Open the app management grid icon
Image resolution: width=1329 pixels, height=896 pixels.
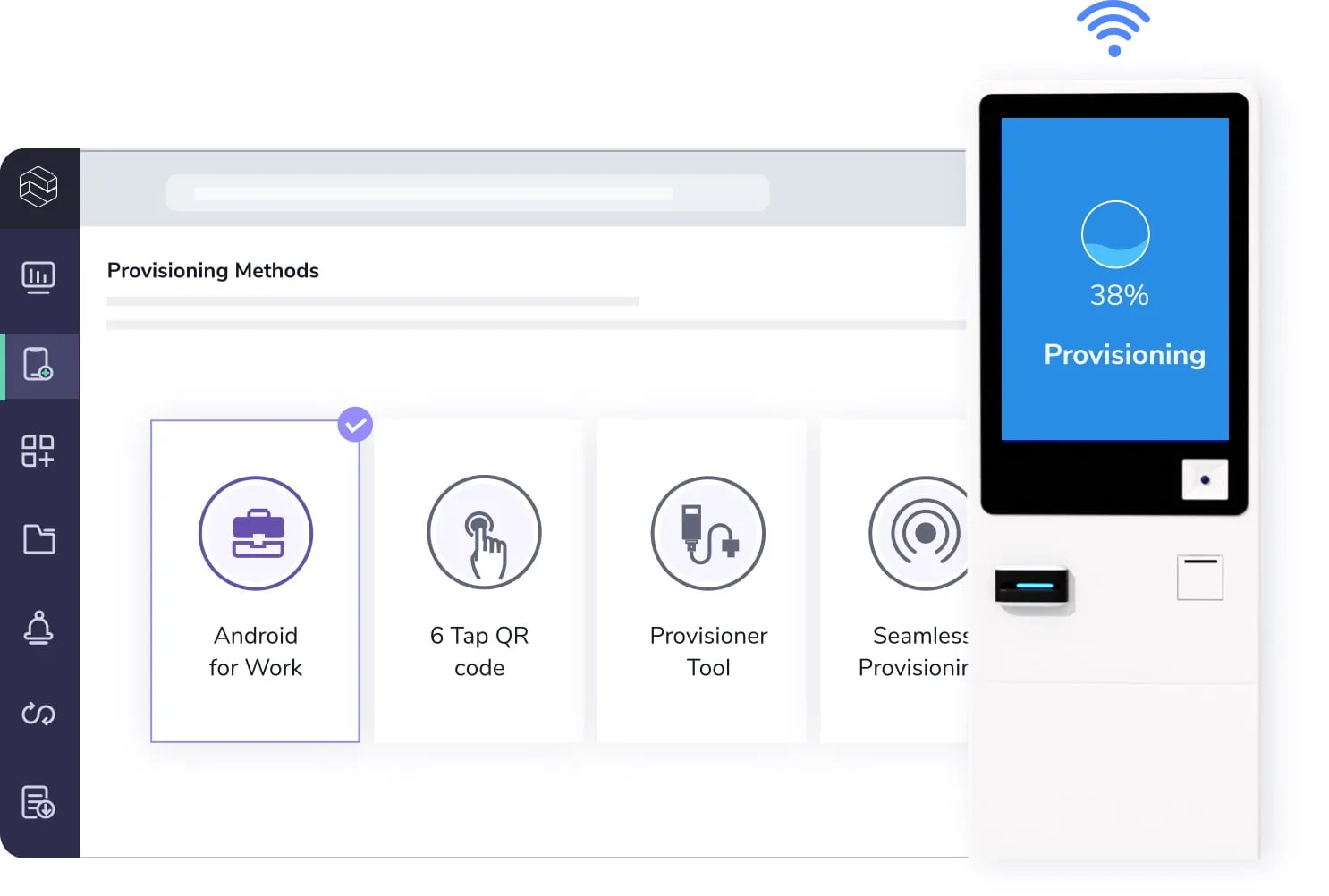39,452
